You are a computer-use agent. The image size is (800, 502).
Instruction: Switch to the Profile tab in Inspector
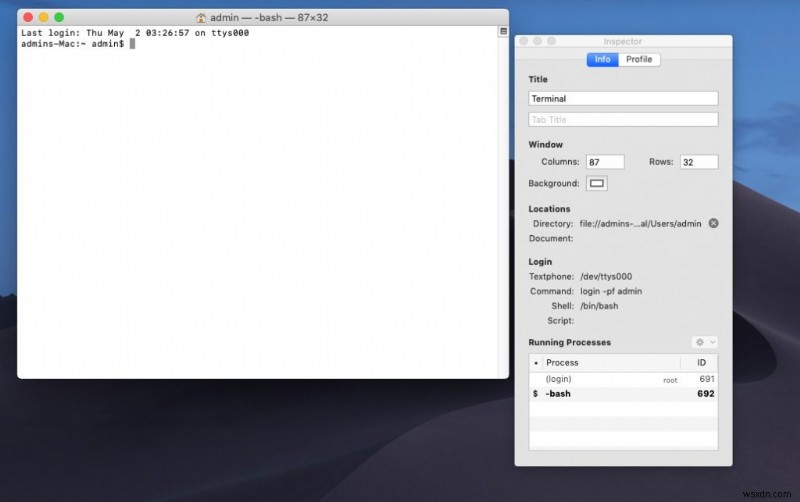click(x=639, y=59)
